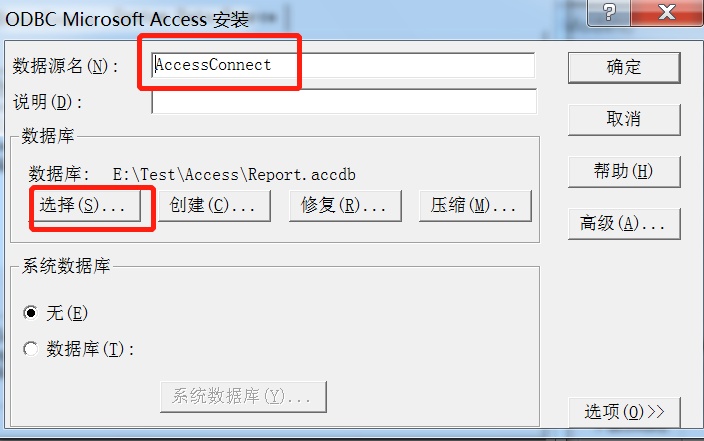
Task: Expand more settings with 选项(O)>>
Action: point(624,412)
